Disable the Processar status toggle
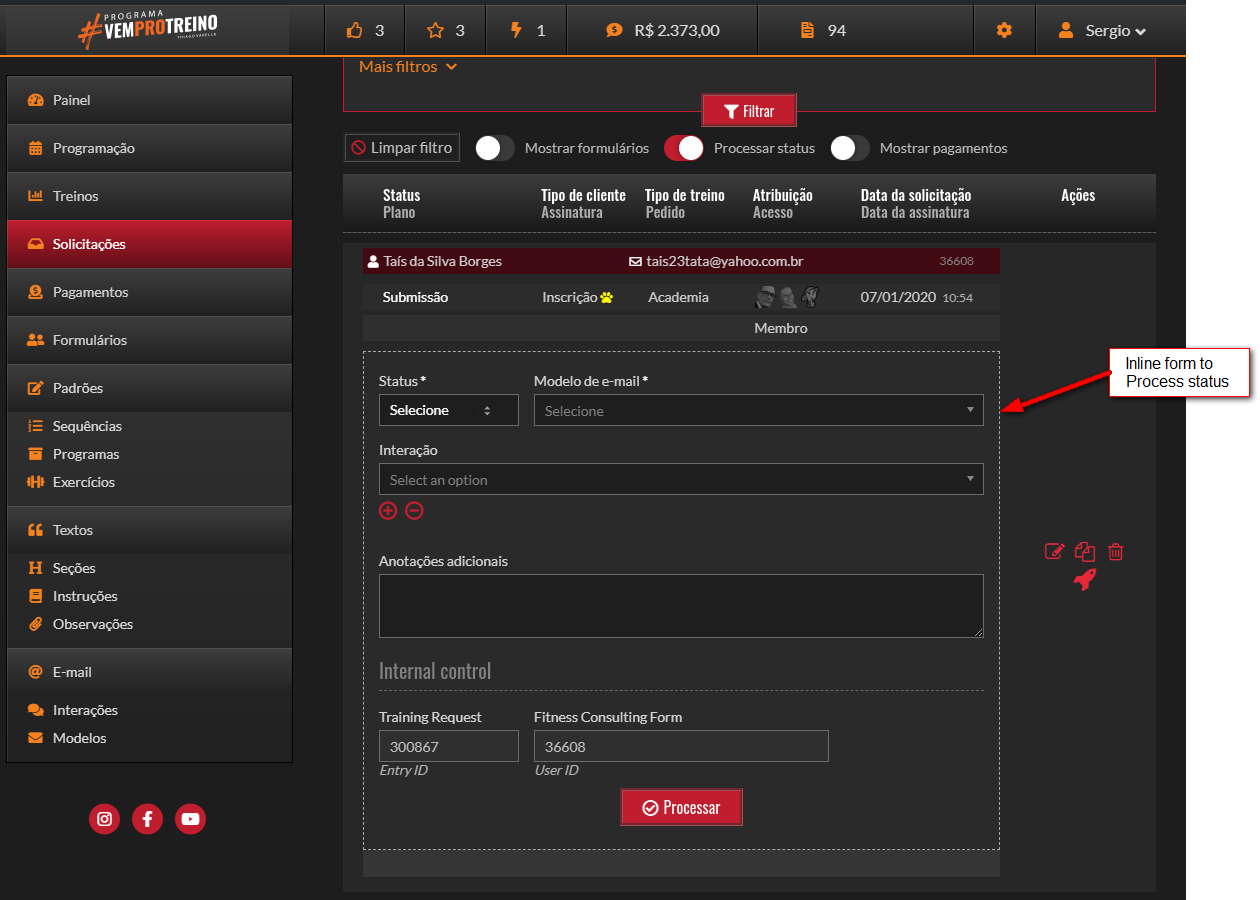 click(x=684, y=148)
